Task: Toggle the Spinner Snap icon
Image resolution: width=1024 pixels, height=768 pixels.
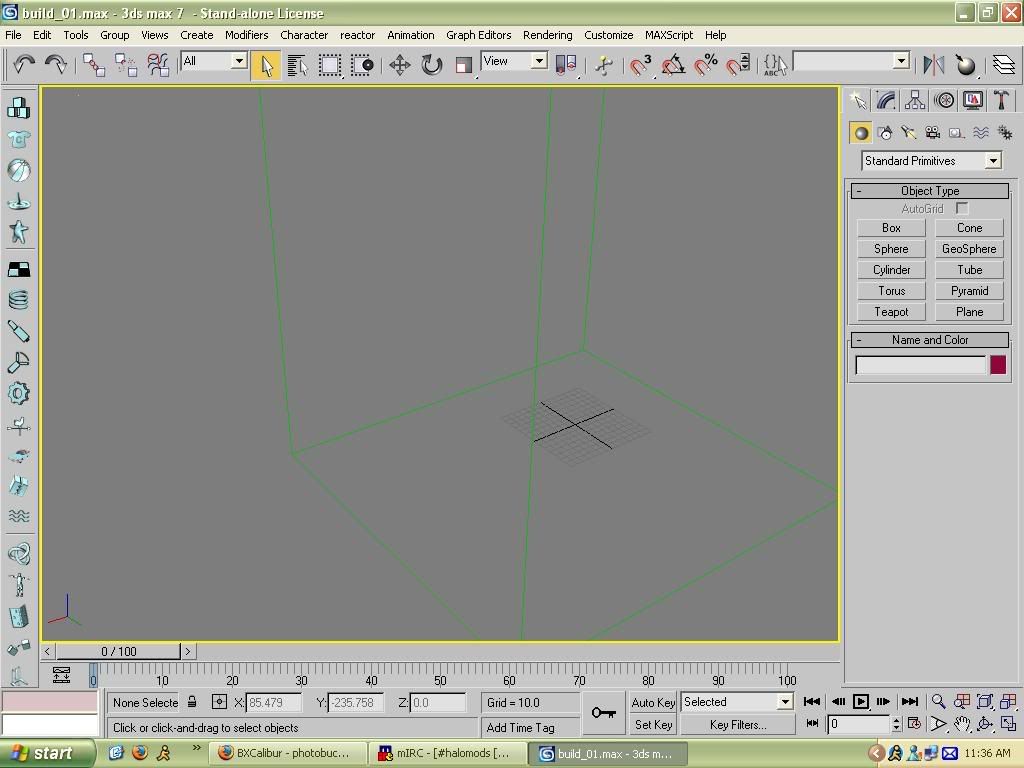Action: [739, 65]
